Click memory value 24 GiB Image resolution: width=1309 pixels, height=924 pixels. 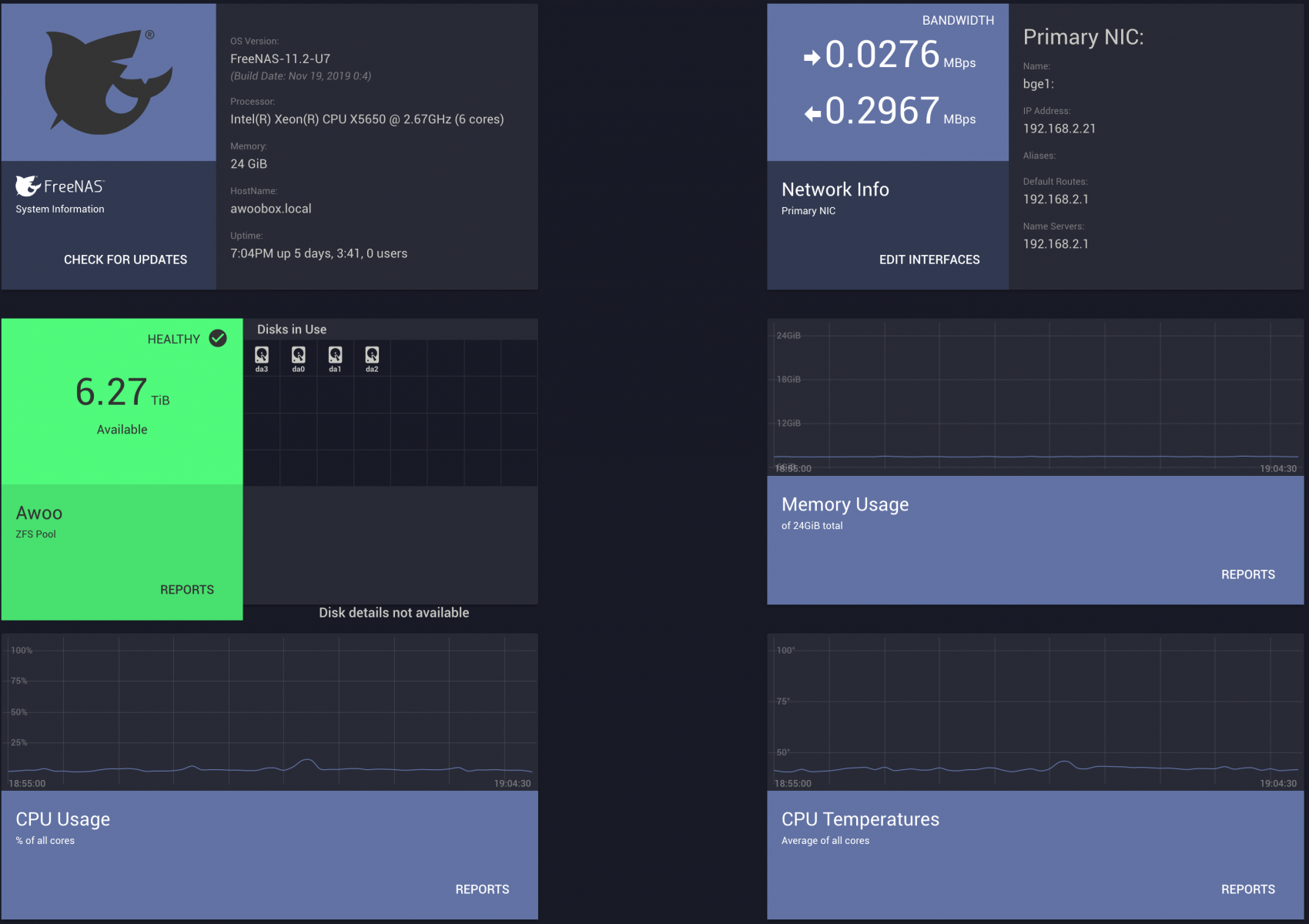[x=249, y=164]
